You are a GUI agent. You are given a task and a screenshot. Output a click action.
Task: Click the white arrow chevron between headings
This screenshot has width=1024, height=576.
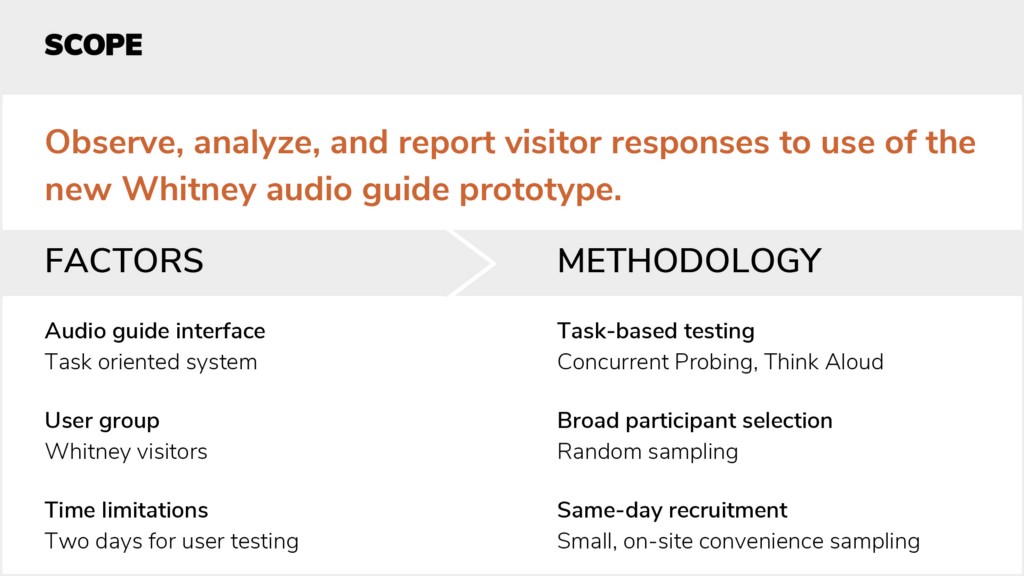[x=472, y=263]
